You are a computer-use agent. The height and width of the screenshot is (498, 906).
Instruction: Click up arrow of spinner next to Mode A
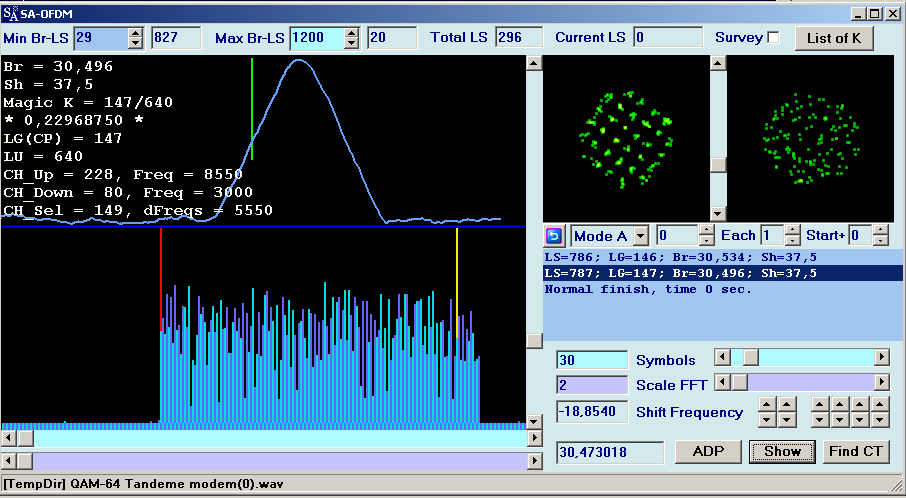tap(707, 231)
